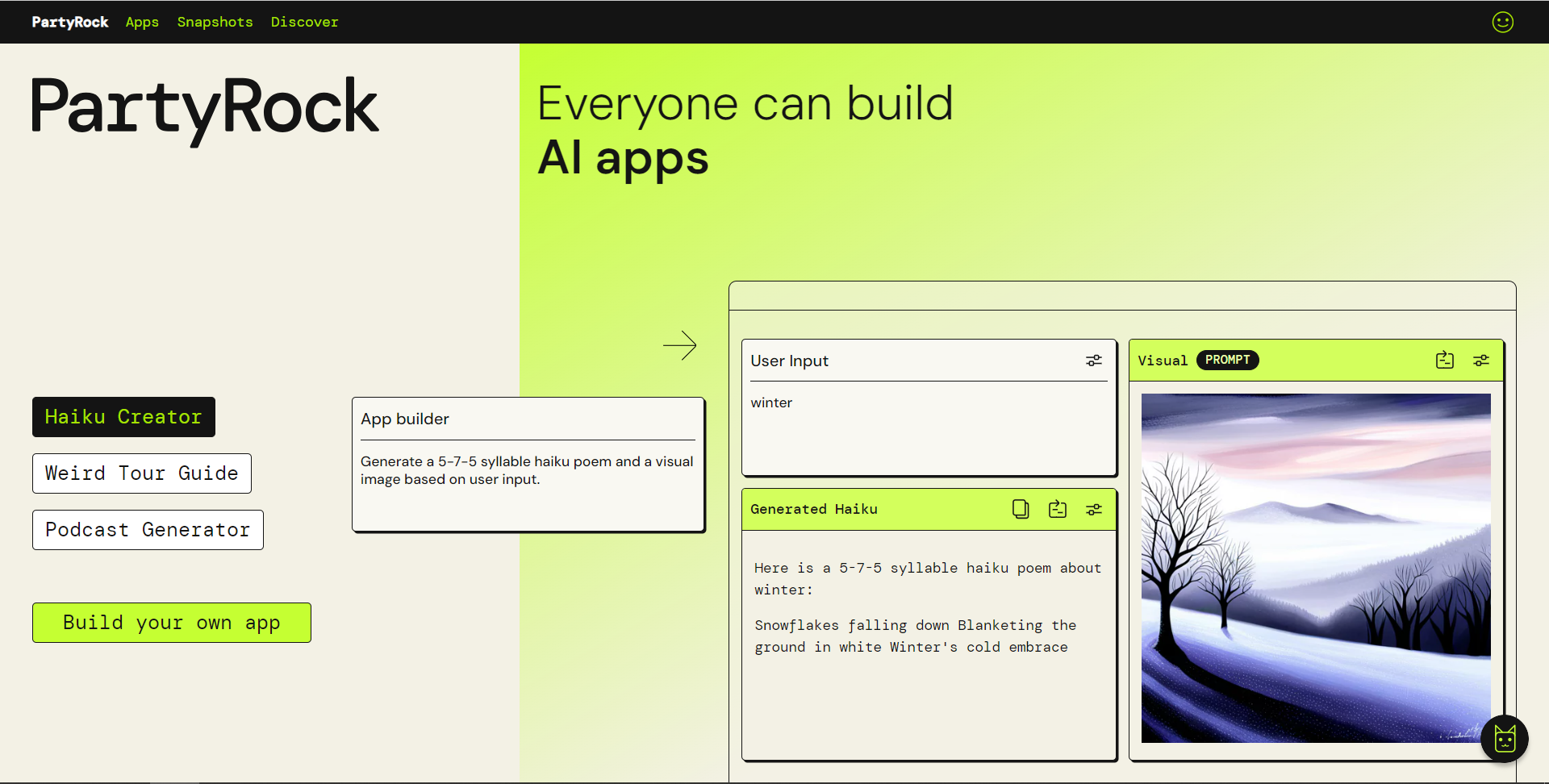
Task: Switch to Weird Tour Guide example
Action: point(141,473)
